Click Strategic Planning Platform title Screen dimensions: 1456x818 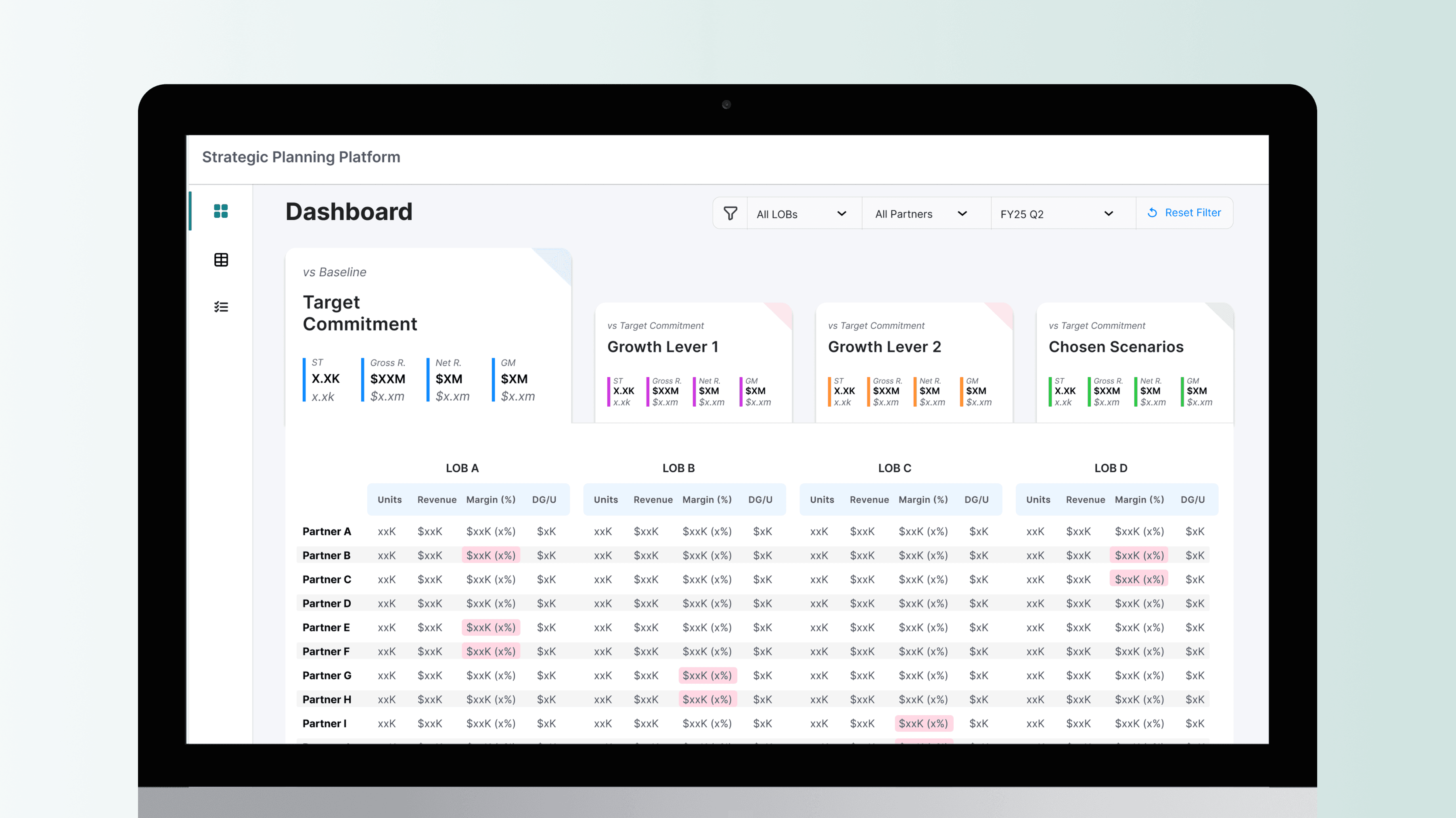[301, 157]
